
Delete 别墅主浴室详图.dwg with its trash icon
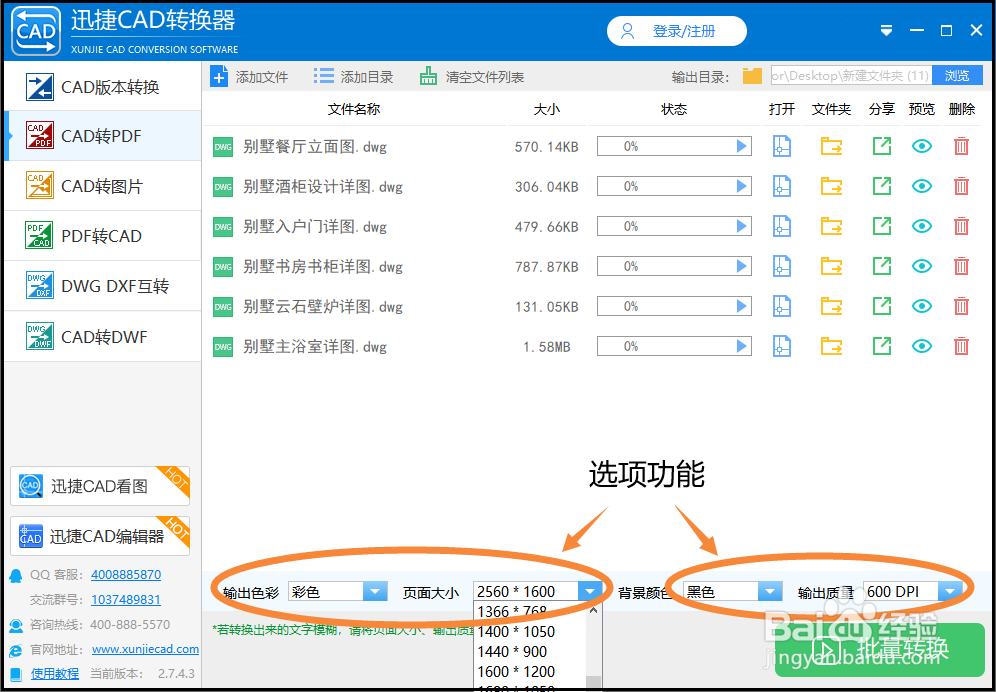coord(961,346)
